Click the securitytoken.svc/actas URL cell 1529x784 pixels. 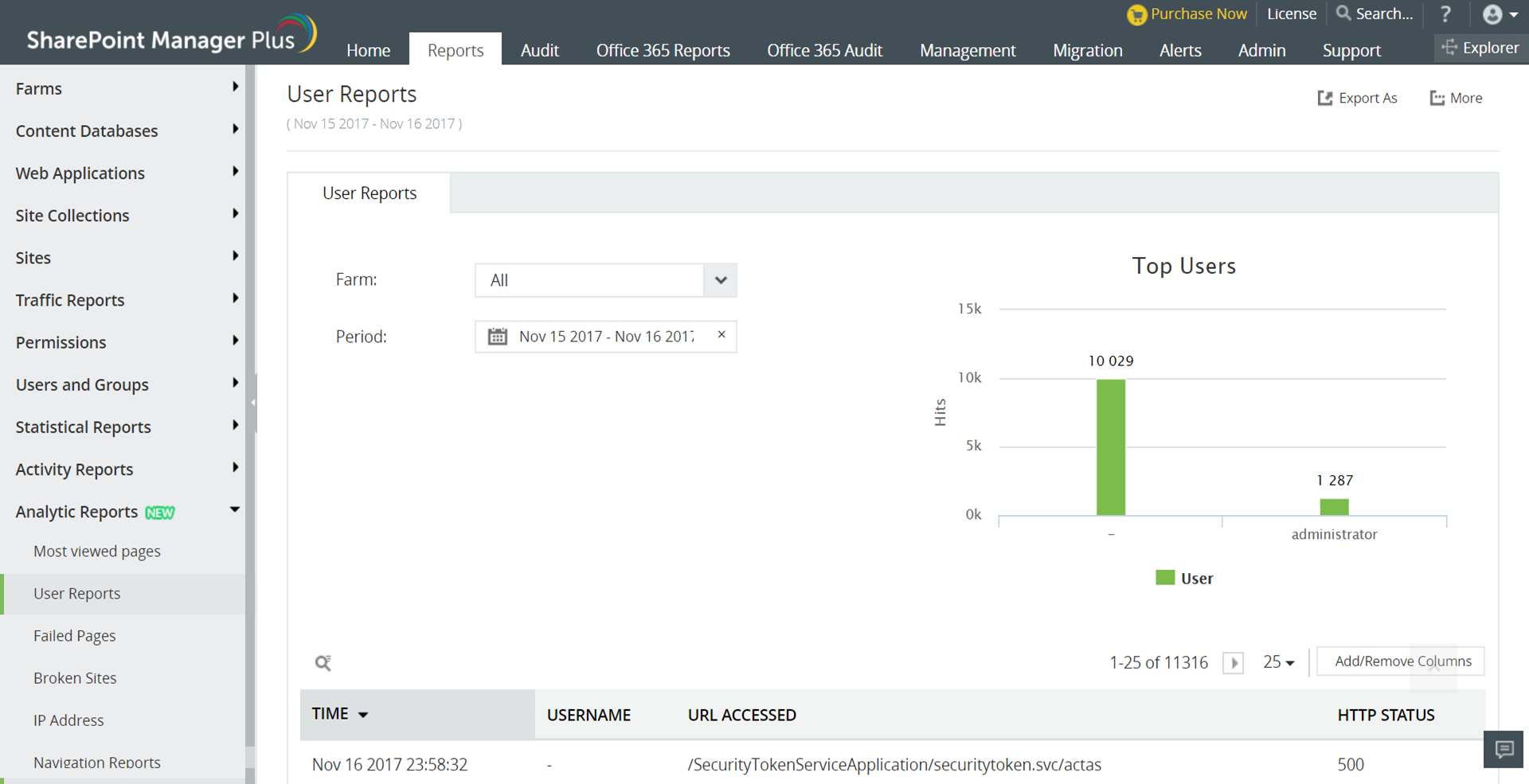pos(894,764)
